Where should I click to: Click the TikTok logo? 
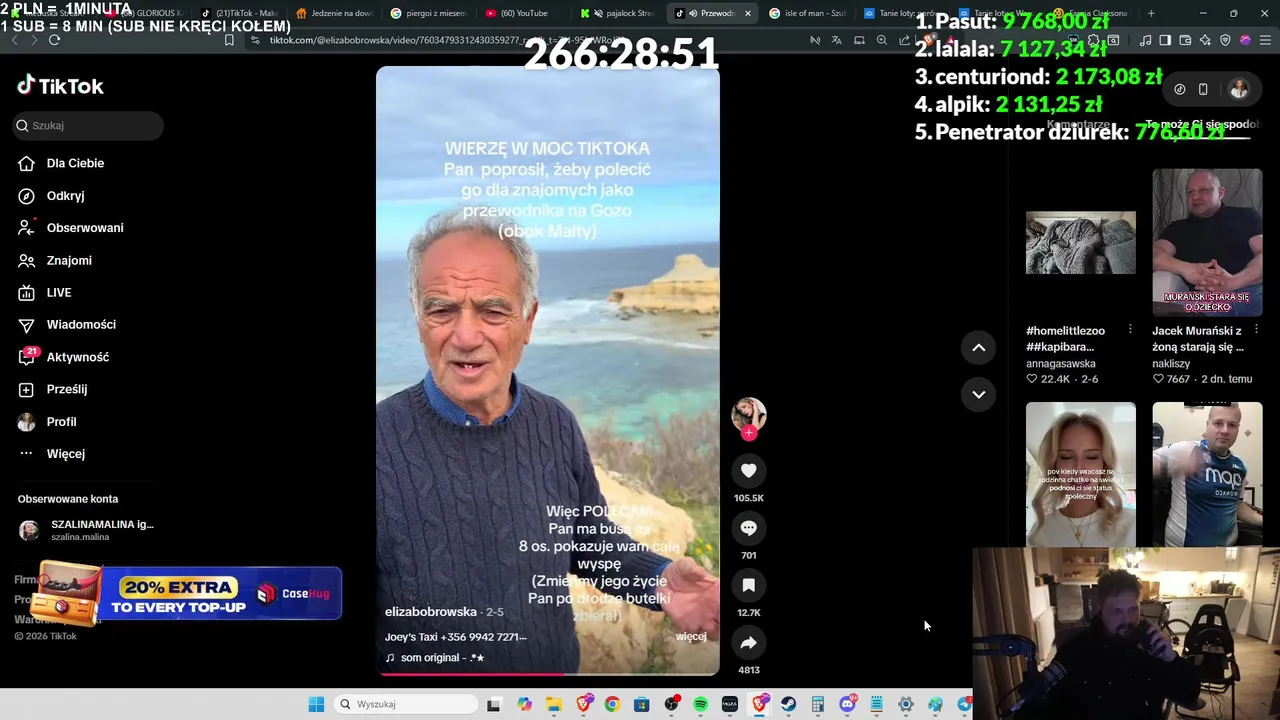pyautogui.click(x=60, y=86)
